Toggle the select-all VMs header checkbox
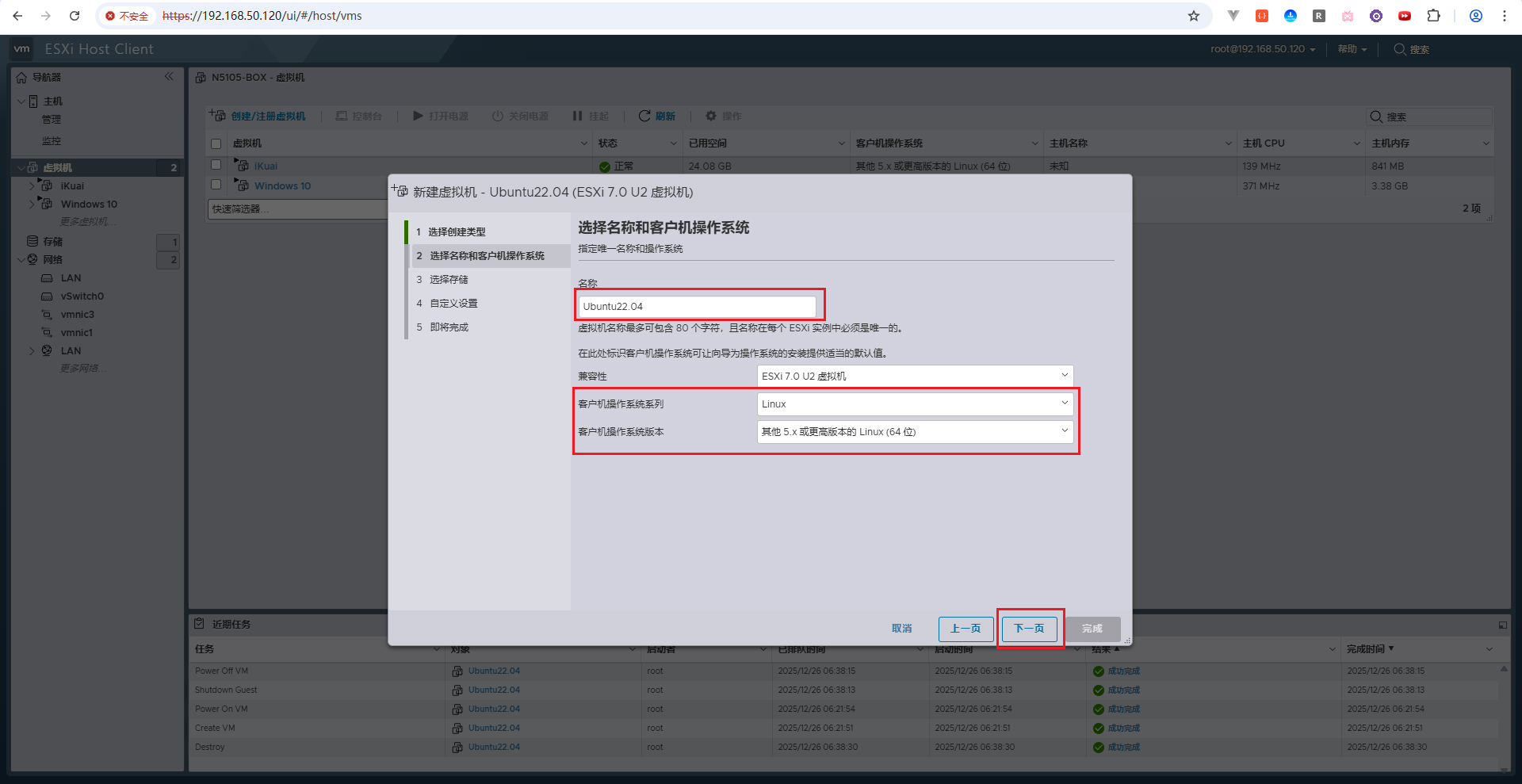This screenshot has height=784, width=1522. pos(216,143)
